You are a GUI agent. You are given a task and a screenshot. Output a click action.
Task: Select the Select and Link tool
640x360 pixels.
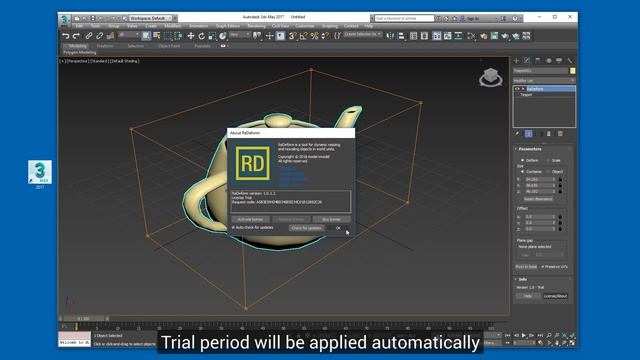tap(89, 36)
